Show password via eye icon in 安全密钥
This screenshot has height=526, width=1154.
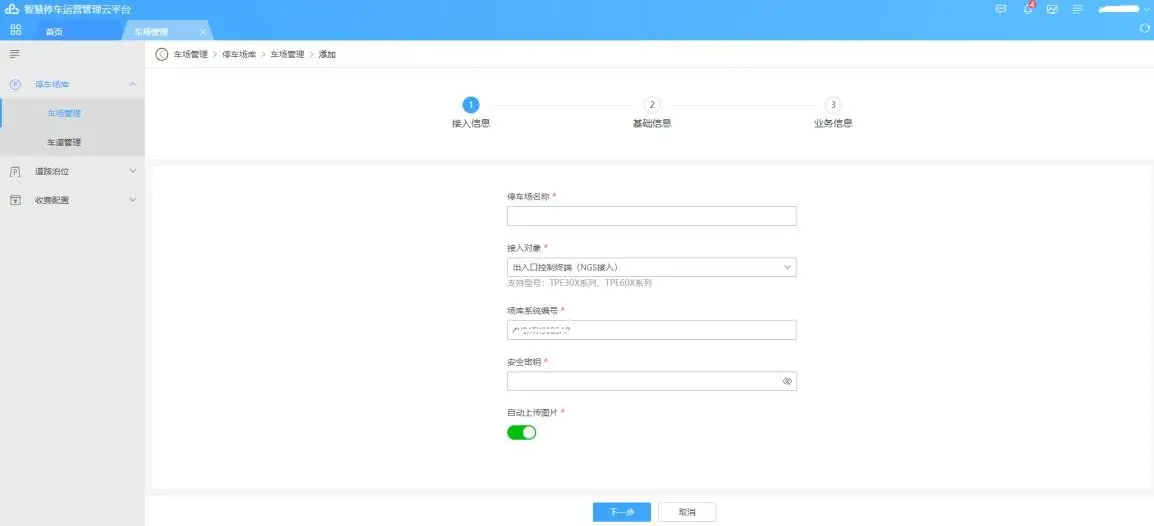pyautogui.click(x=786, y=382)
